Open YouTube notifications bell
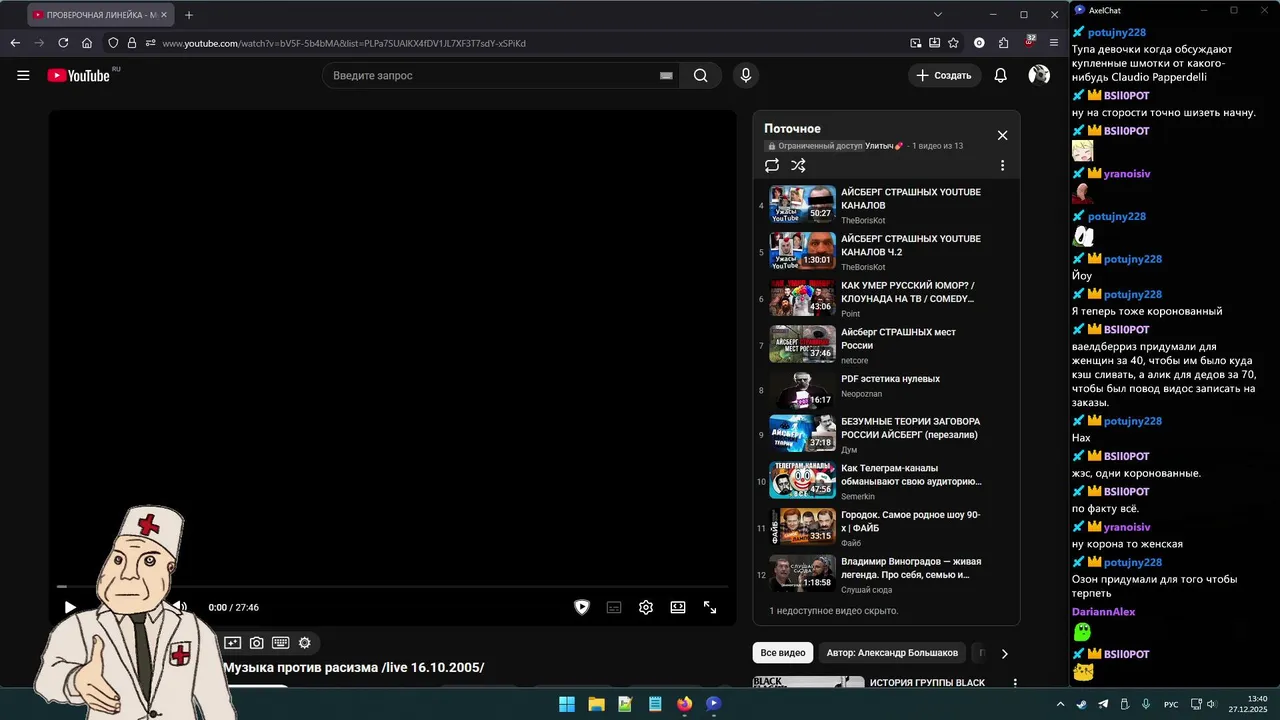The width and height of the screenshot is (1280, 720). [x=1000, y=75]
